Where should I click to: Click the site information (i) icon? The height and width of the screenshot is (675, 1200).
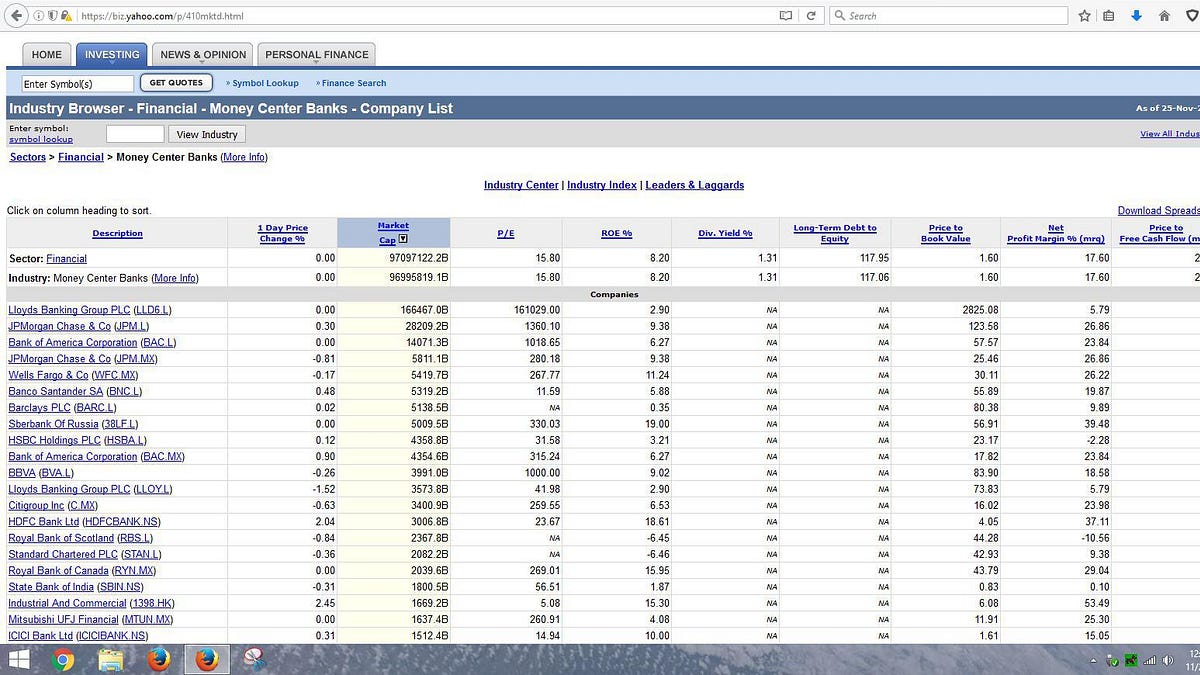click(39, 16)
